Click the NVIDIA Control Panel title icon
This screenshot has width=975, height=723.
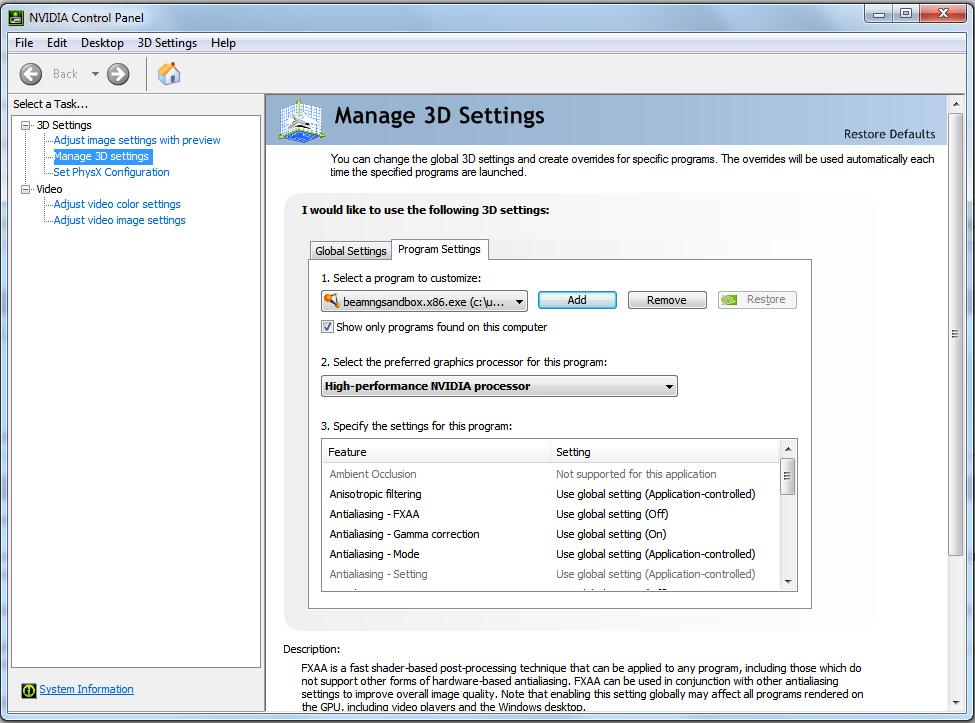click(x=16, y=17)
